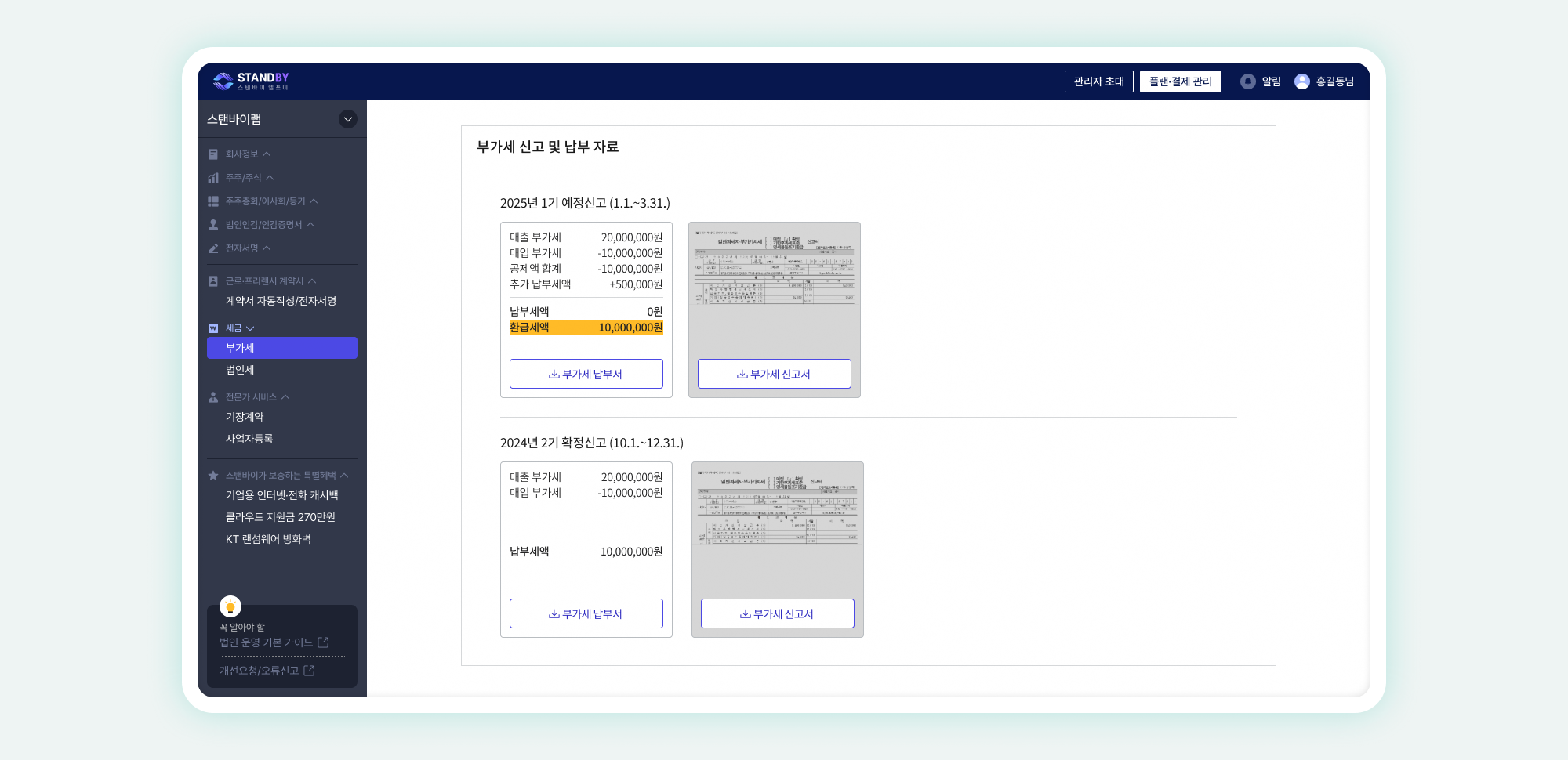Click the 근로·프리랜서 계약서 icon

pyautogui.click(x=213, y=281)
